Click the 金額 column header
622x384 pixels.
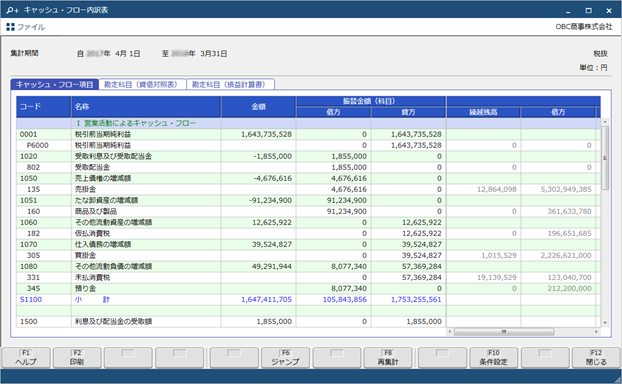pos(258,107)
